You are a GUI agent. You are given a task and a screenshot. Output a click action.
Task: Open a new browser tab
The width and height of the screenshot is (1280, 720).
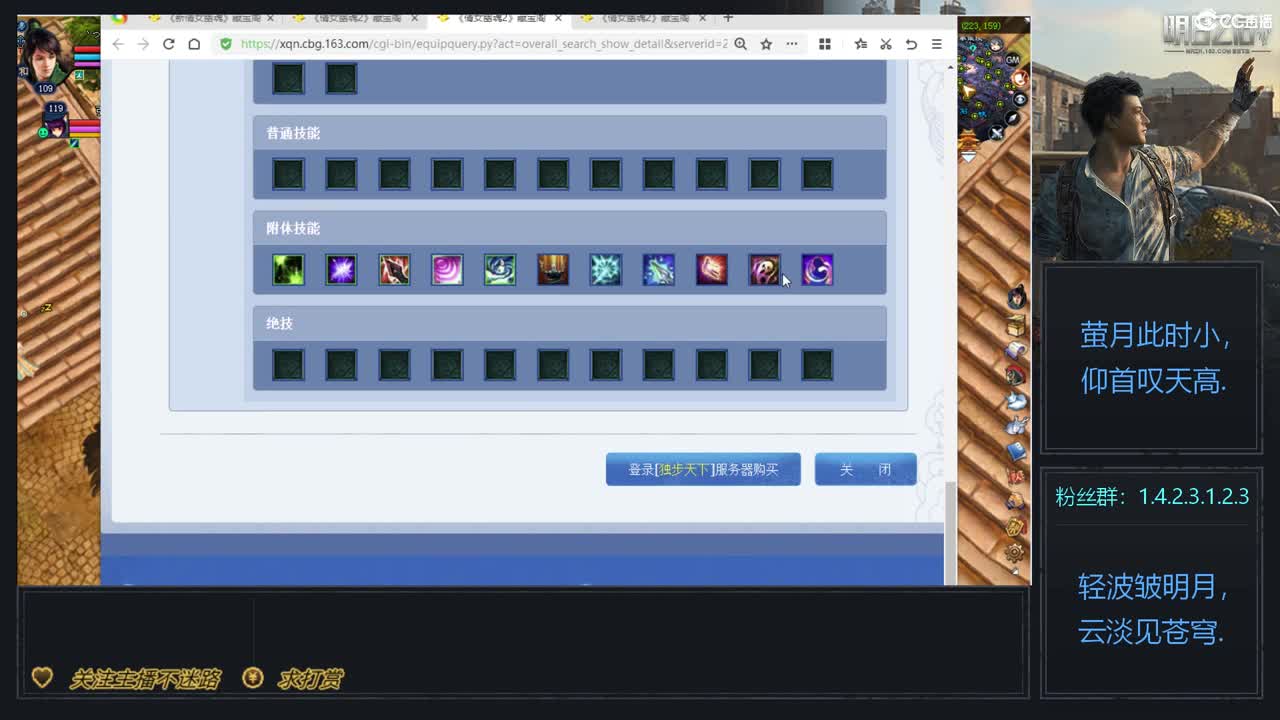coord(728,18)
